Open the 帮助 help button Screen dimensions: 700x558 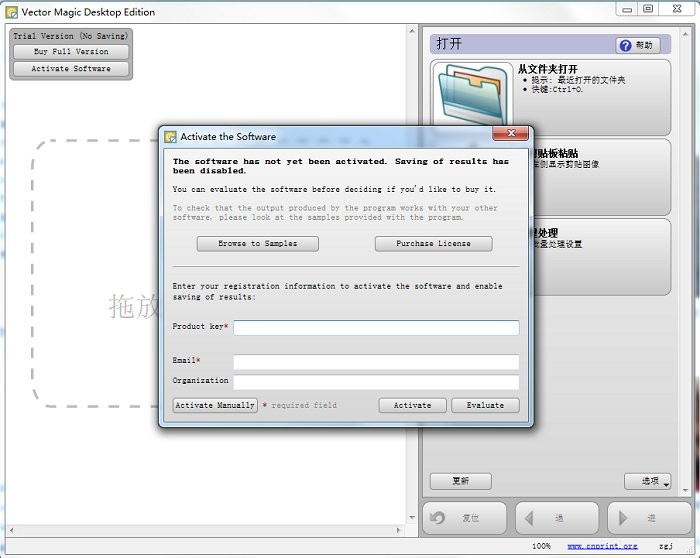pyautogui.click(x=638, y=45)
